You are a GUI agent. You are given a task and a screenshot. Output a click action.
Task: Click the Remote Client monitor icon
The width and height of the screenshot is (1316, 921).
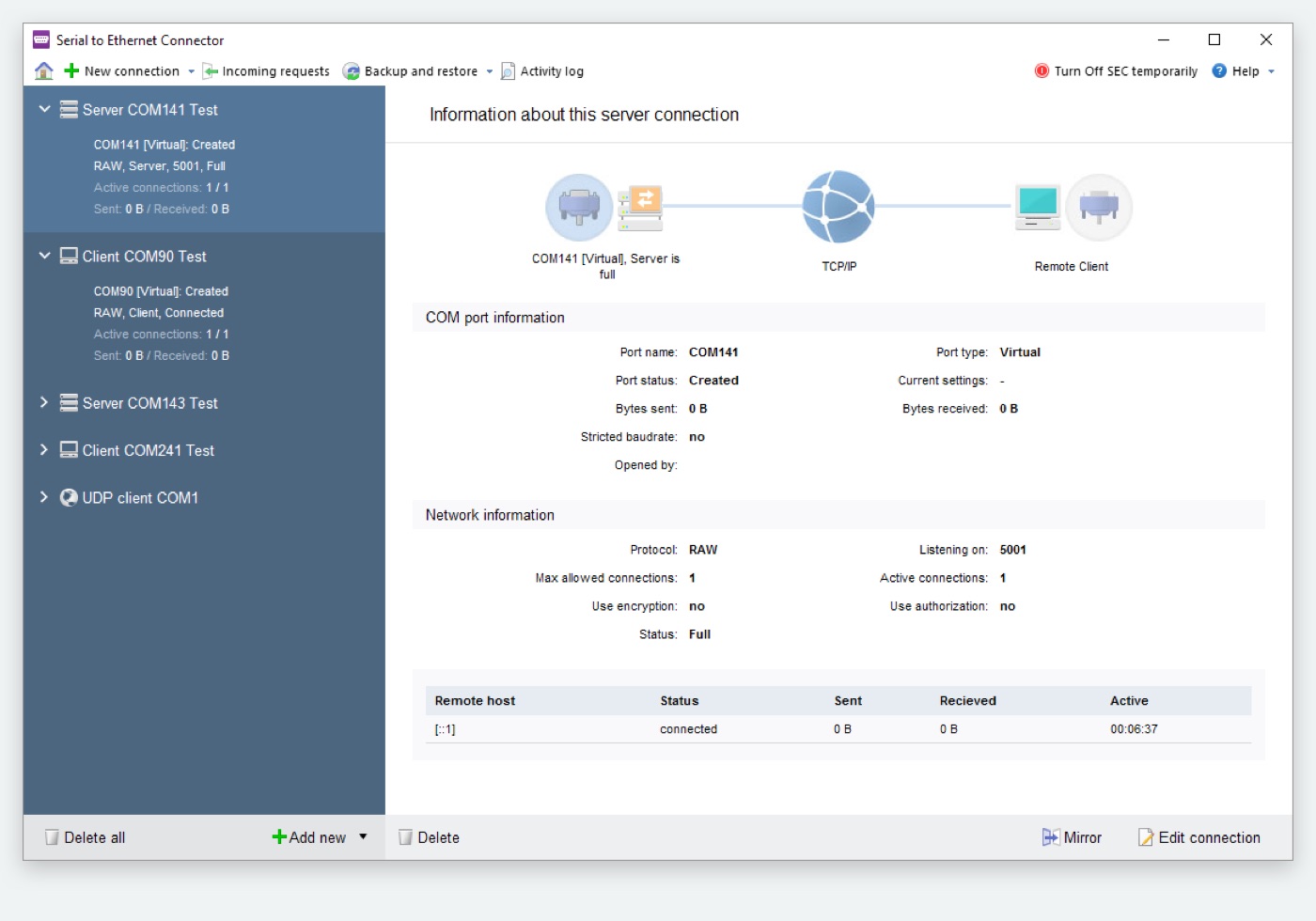[1038, 207]
